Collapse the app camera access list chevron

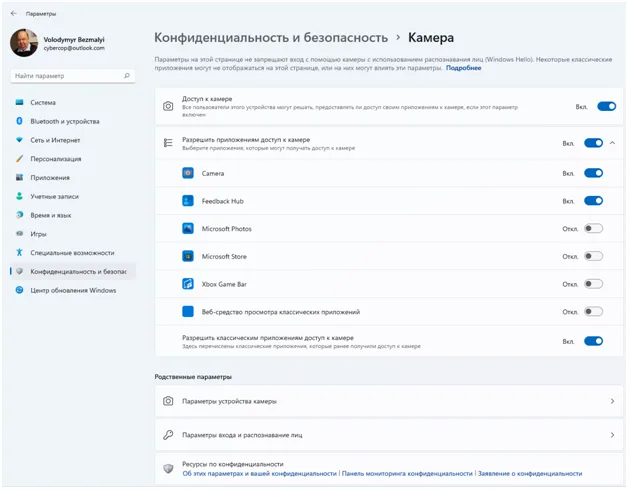point(612,143)
